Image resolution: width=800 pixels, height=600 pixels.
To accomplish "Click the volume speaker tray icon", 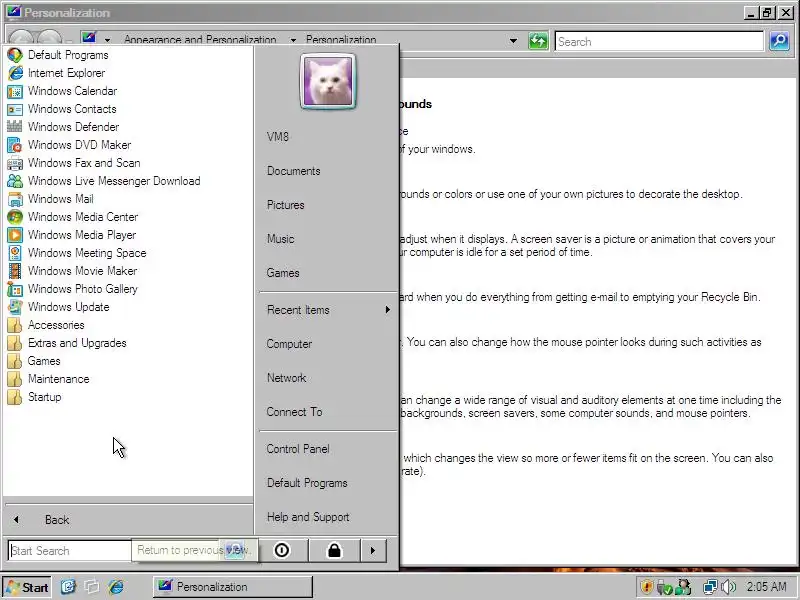I will [x=729, y=587].
